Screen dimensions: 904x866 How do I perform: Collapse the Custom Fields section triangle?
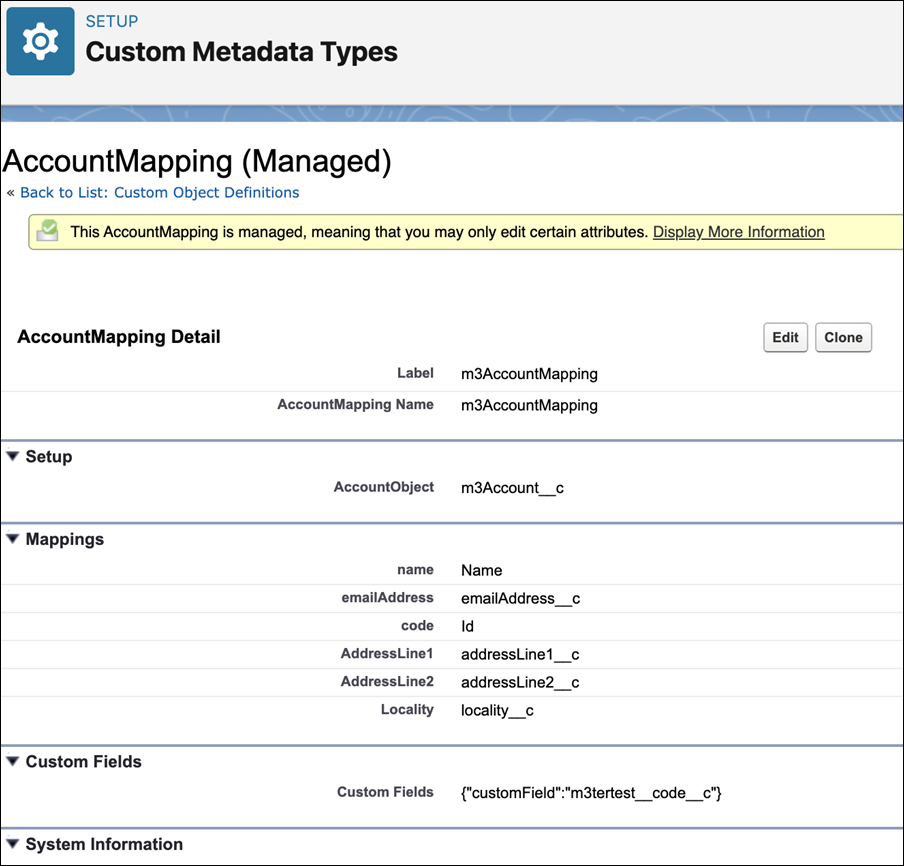click(x=13, y=761)
